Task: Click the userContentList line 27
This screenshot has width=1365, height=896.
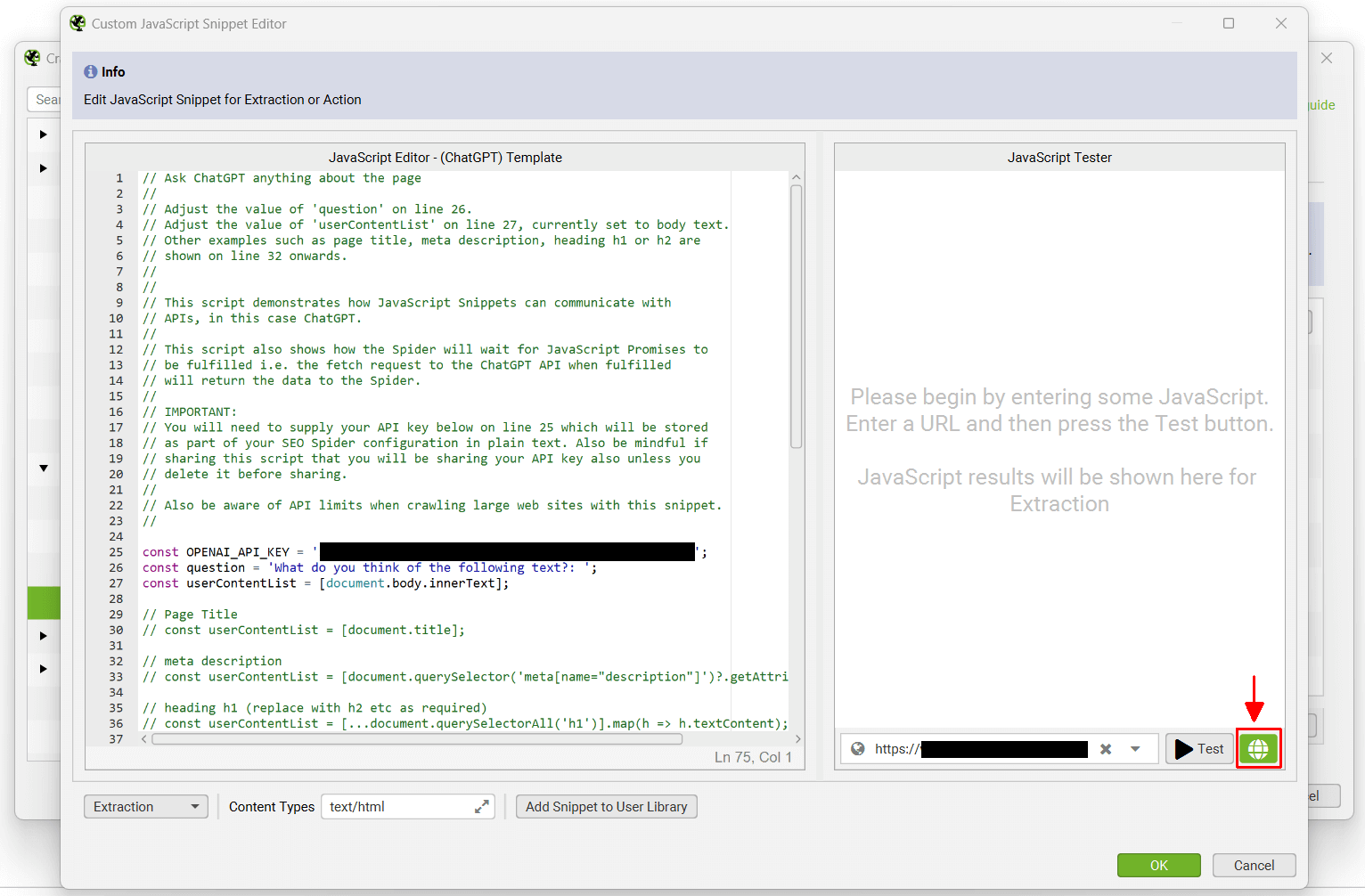Action: (326, 583)
